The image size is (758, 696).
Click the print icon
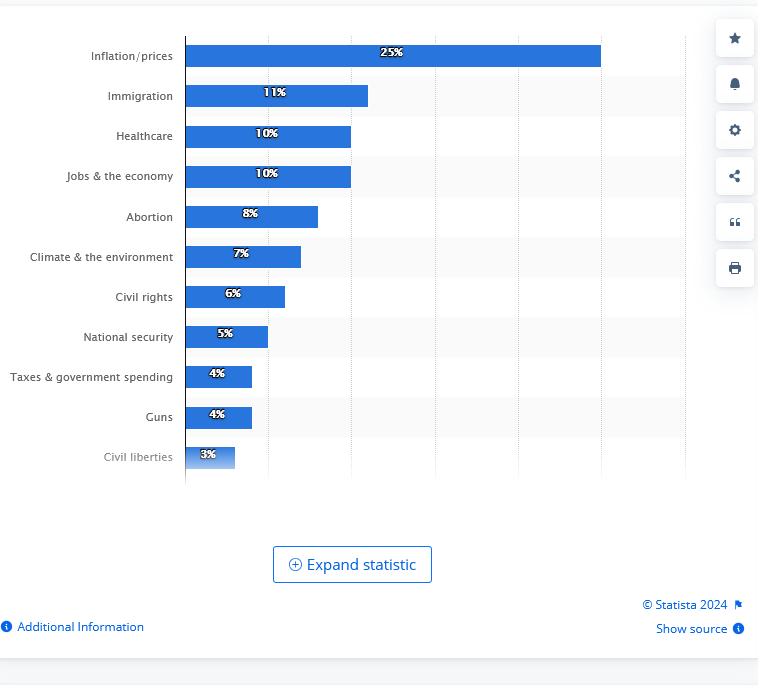tap(735, 268)
